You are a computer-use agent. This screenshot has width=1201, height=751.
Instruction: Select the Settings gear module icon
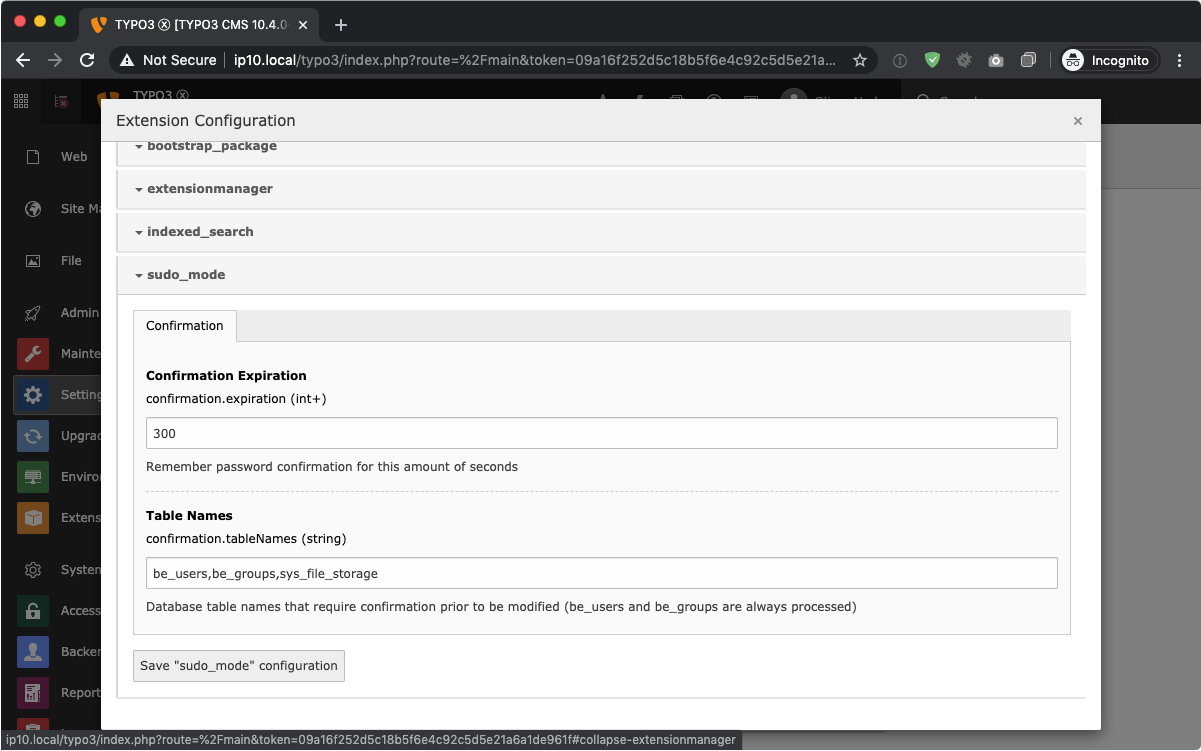[33, 395]
